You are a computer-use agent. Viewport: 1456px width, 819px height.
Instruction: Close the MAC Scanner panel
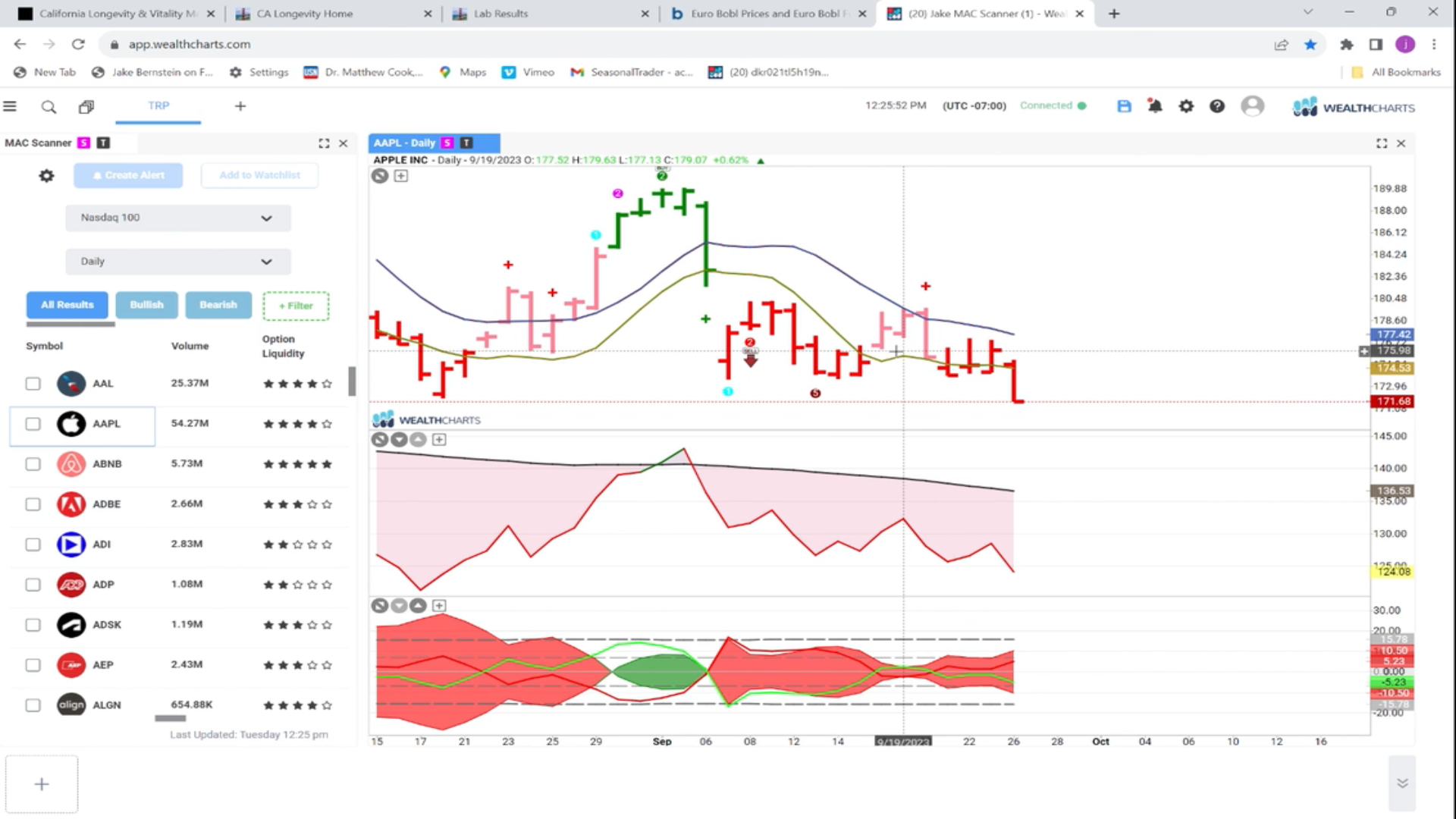coord(344,143)
